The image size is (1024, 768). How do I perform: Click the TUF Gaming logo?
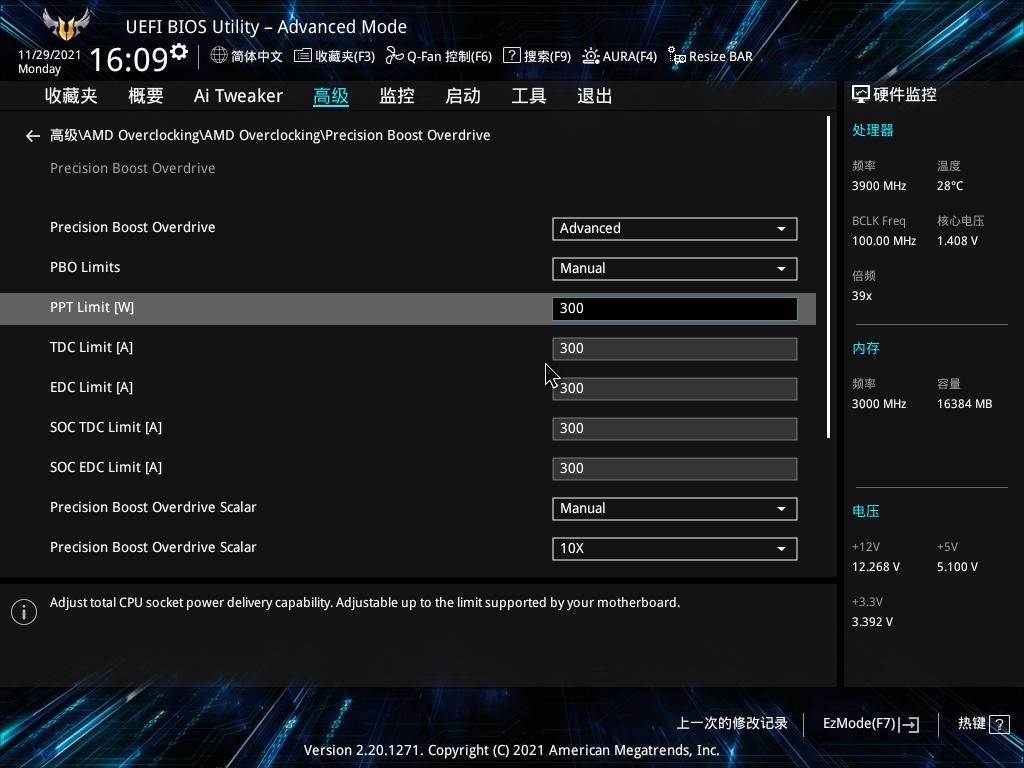[66, 25]
